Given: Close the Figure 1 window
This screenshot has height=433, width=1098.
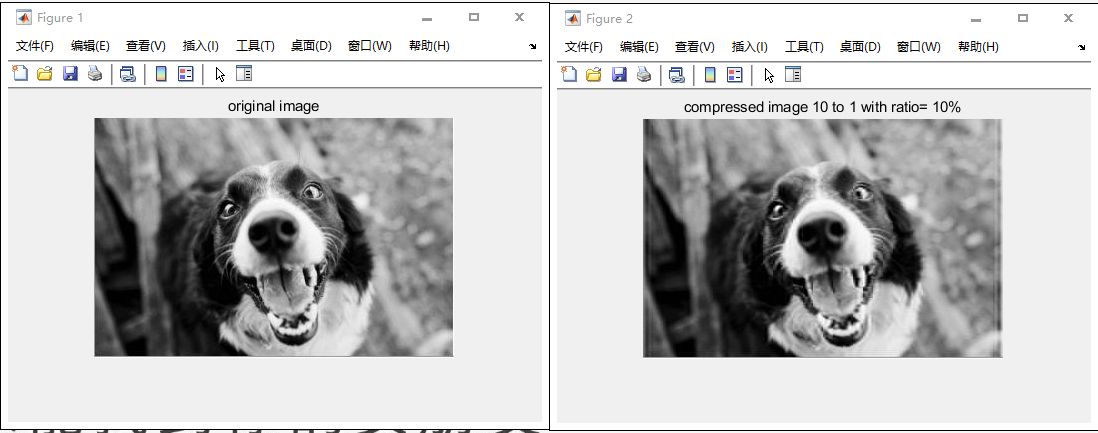Looking at the screenshot, I should click(519, 18).
